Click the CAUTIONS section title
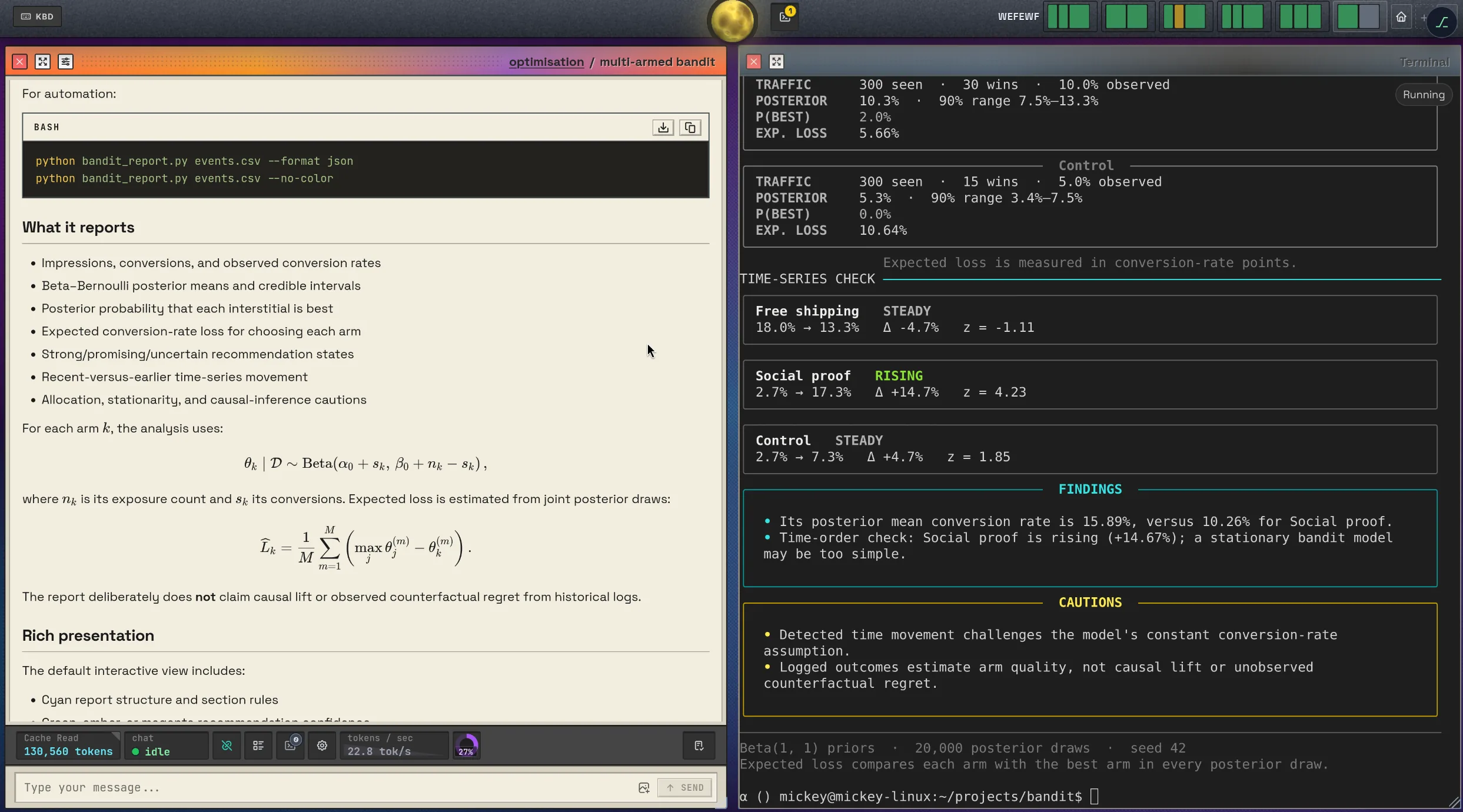The height and width of the screenshot is (812, 1463). point(1090,603)
